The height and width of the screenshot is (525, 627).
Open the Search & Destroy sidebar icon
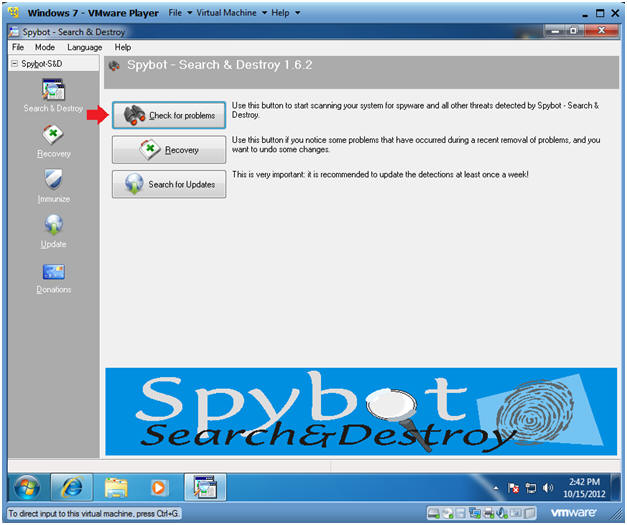coord(53,90)
